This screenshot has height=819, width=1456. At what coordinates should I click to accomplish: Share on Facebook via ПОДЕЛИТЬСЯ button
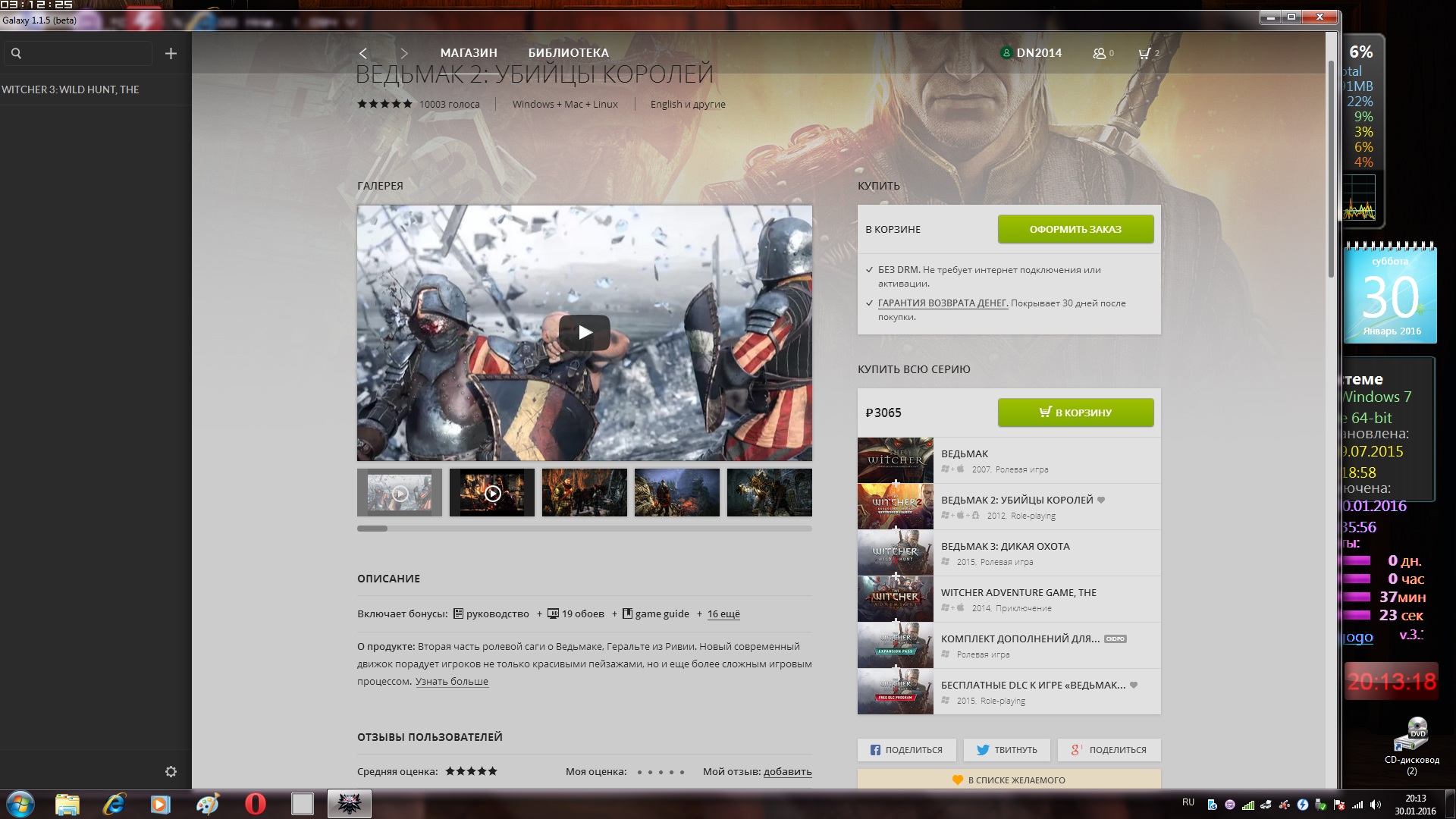coord(906,750)
